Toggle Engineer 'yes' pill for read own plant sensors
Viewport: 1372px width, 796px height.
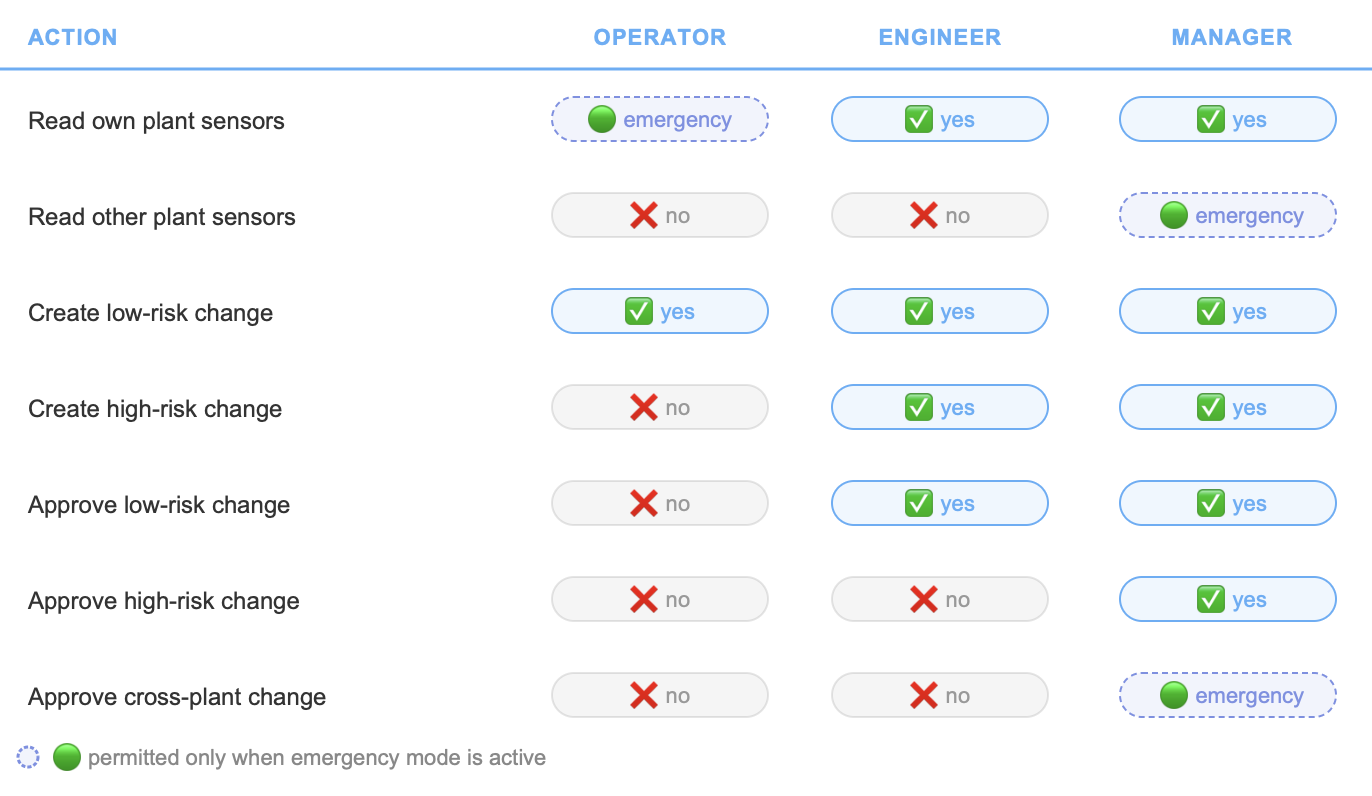[x=940, y=120]
